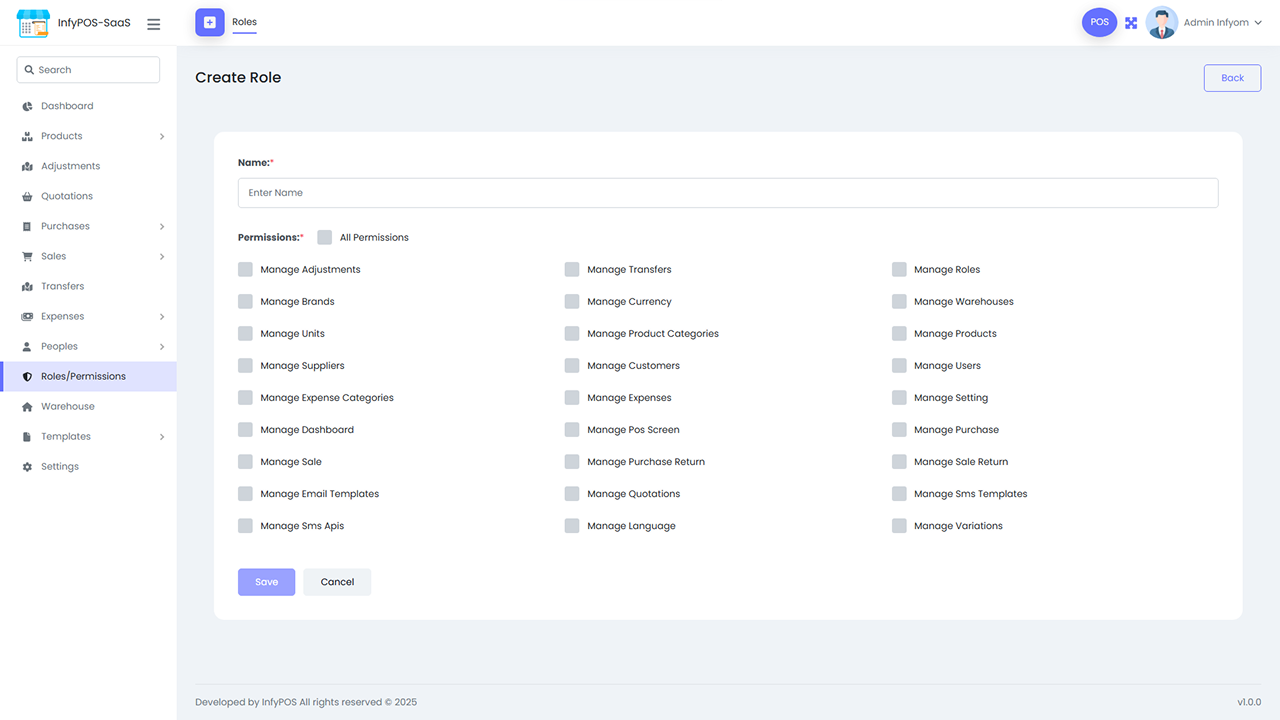Toggle the sidebar with the hamburger icon
Image resolution: width=1280 pixels, height=720 pixels.
tap(153, 23)
